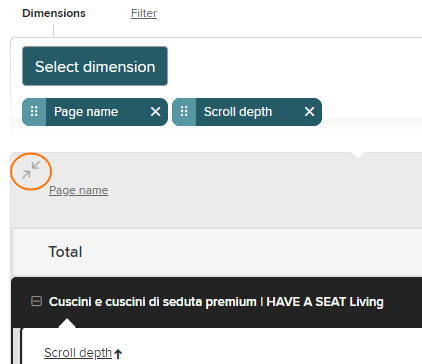Screen dimensions: 422x364
Task: Grab the Scroll depth chip drag handle
Action: coord(184,112)
